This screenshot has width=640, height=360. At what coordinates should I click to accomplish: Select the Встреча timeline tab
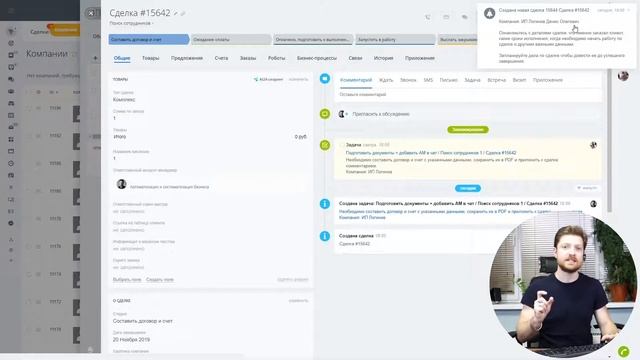click(496, 80)
